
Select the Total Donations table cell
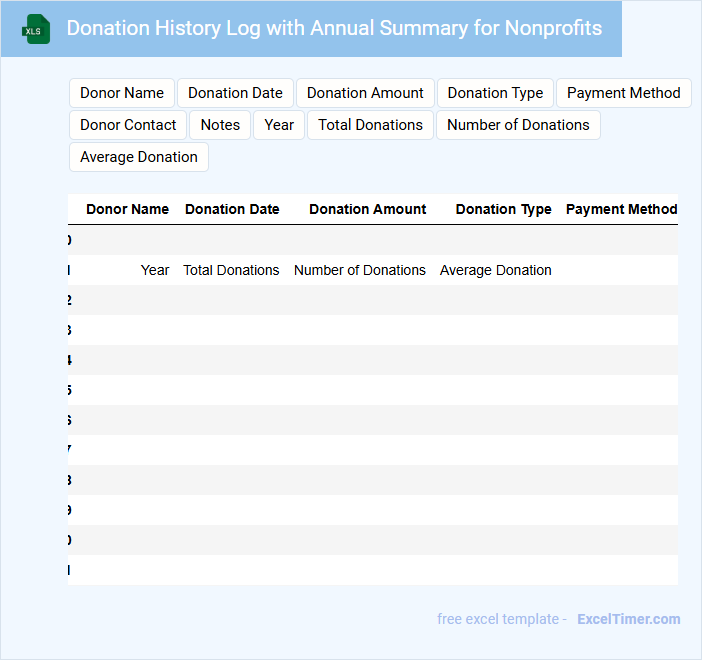(231, 270)
